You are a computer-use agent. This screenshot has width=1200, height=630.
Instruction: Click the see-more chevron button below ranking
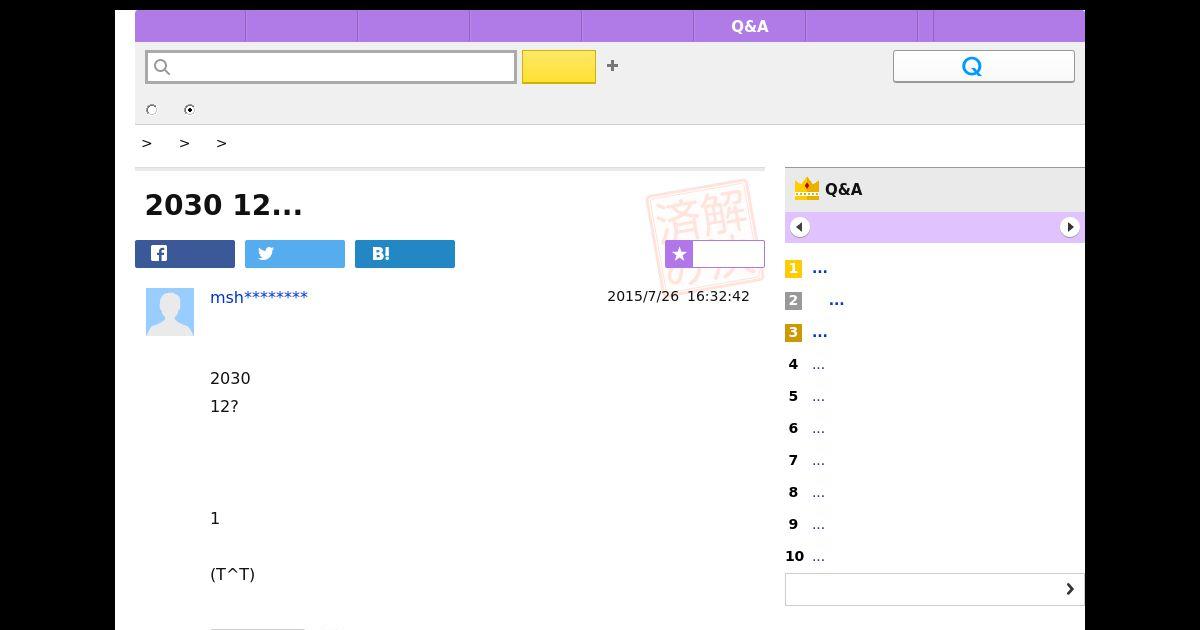coord(935,589)
